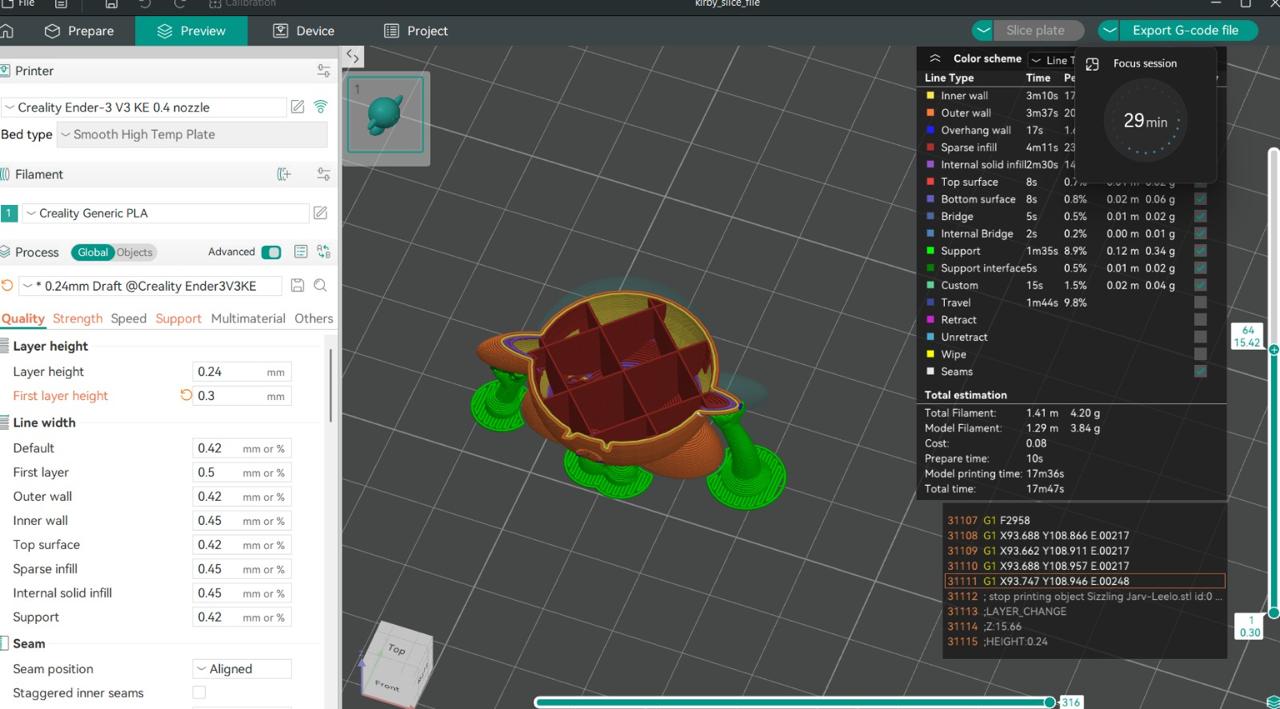Open filament settings sliders icon

coord(323,174)
